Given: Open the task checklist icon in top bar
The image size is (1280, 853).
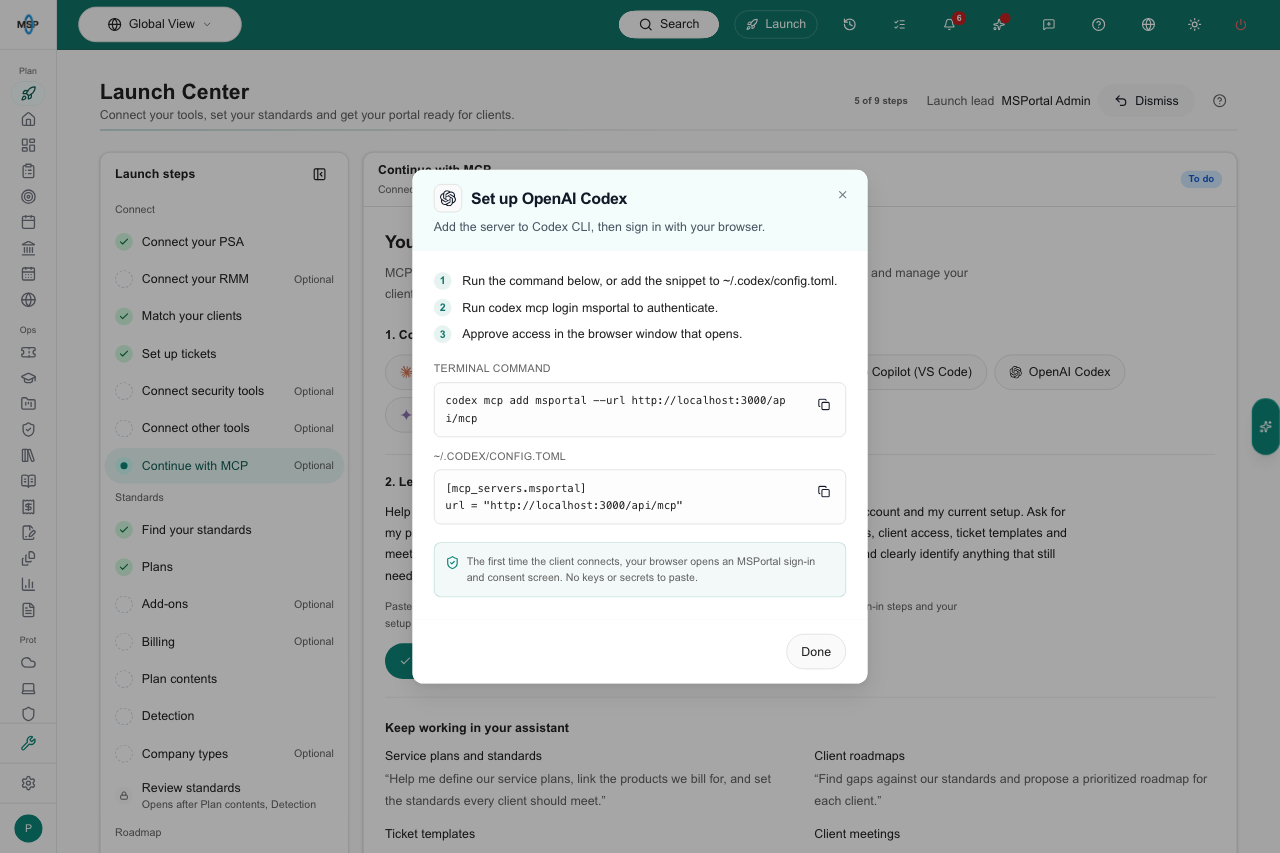Looking at the screenshot, I should [899, 24].
